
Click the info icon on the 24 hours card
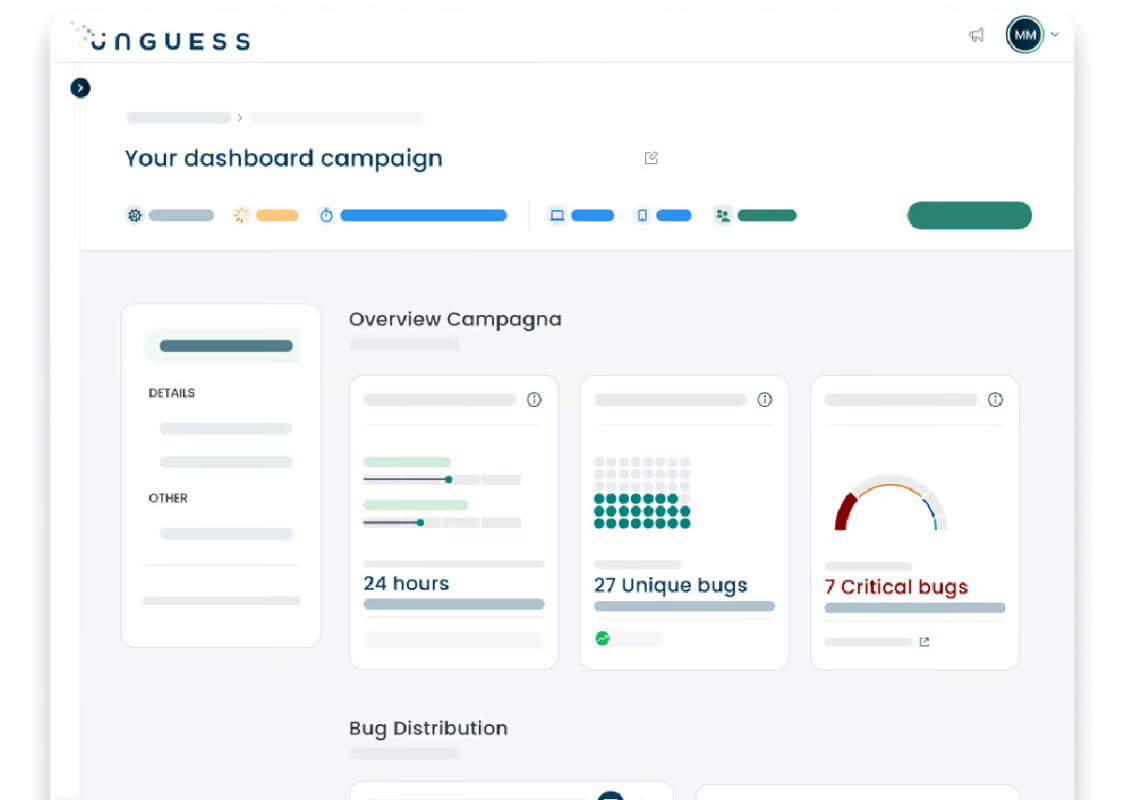534,400
